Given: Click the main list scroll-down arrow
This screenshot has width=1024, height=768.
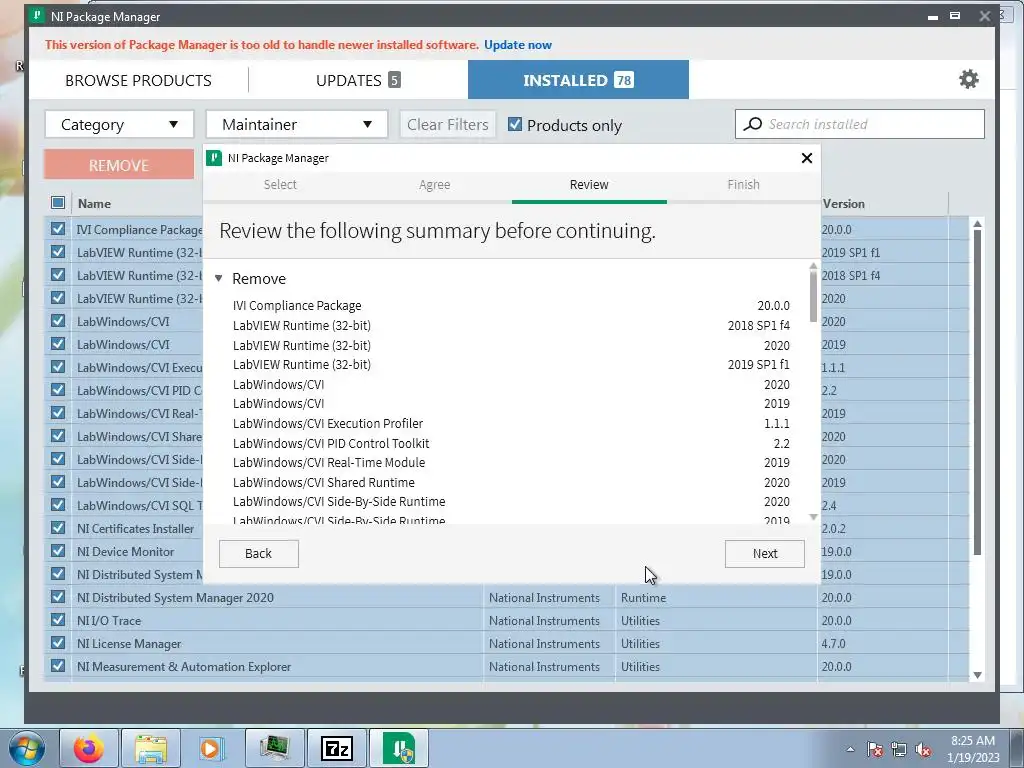Looking at the screenshot, I should (x=977, y=675).
